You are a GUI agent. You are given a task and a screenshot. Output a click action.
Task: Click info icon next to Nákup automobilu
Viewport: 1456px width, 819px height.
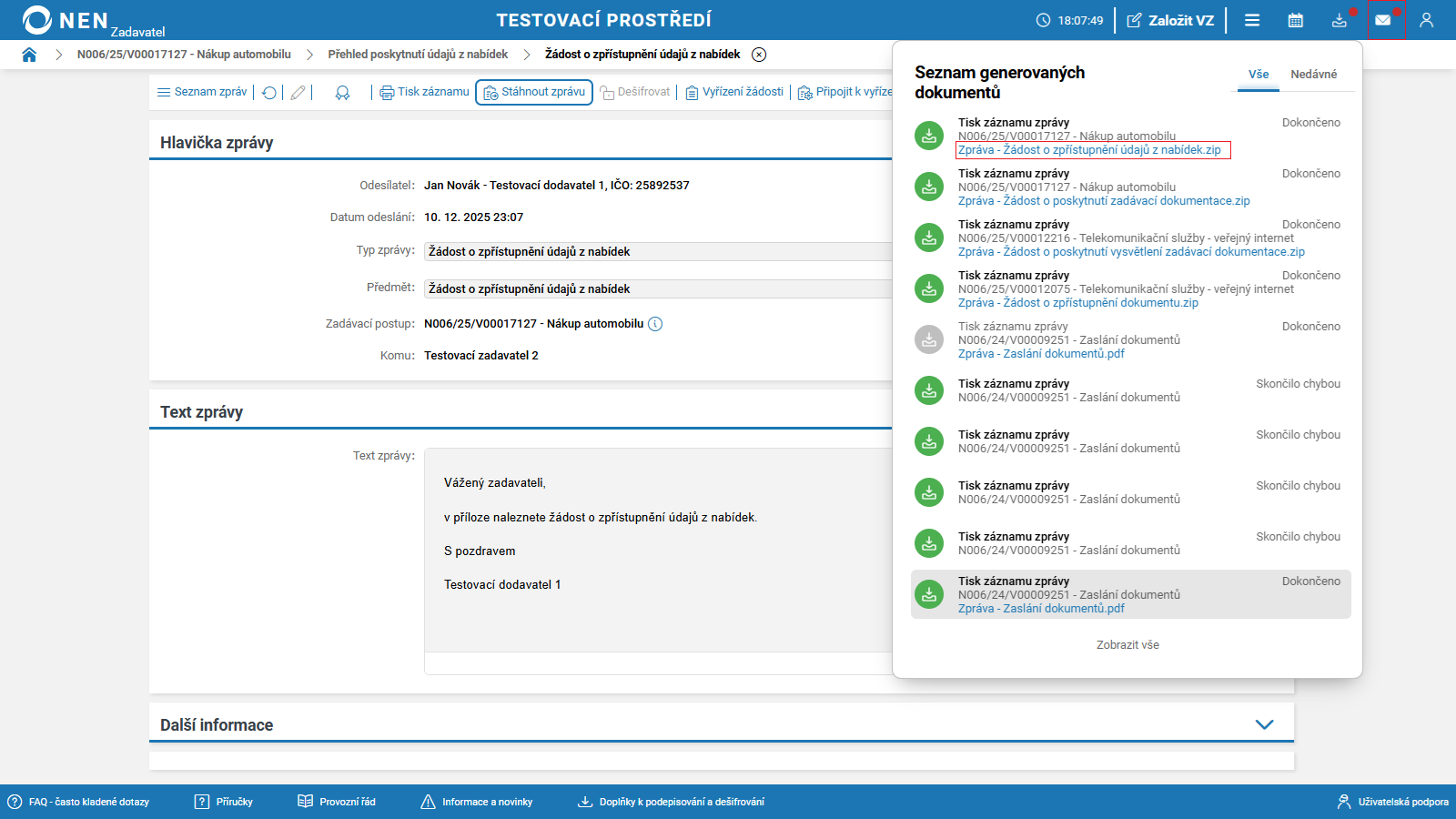click(655, 324)
